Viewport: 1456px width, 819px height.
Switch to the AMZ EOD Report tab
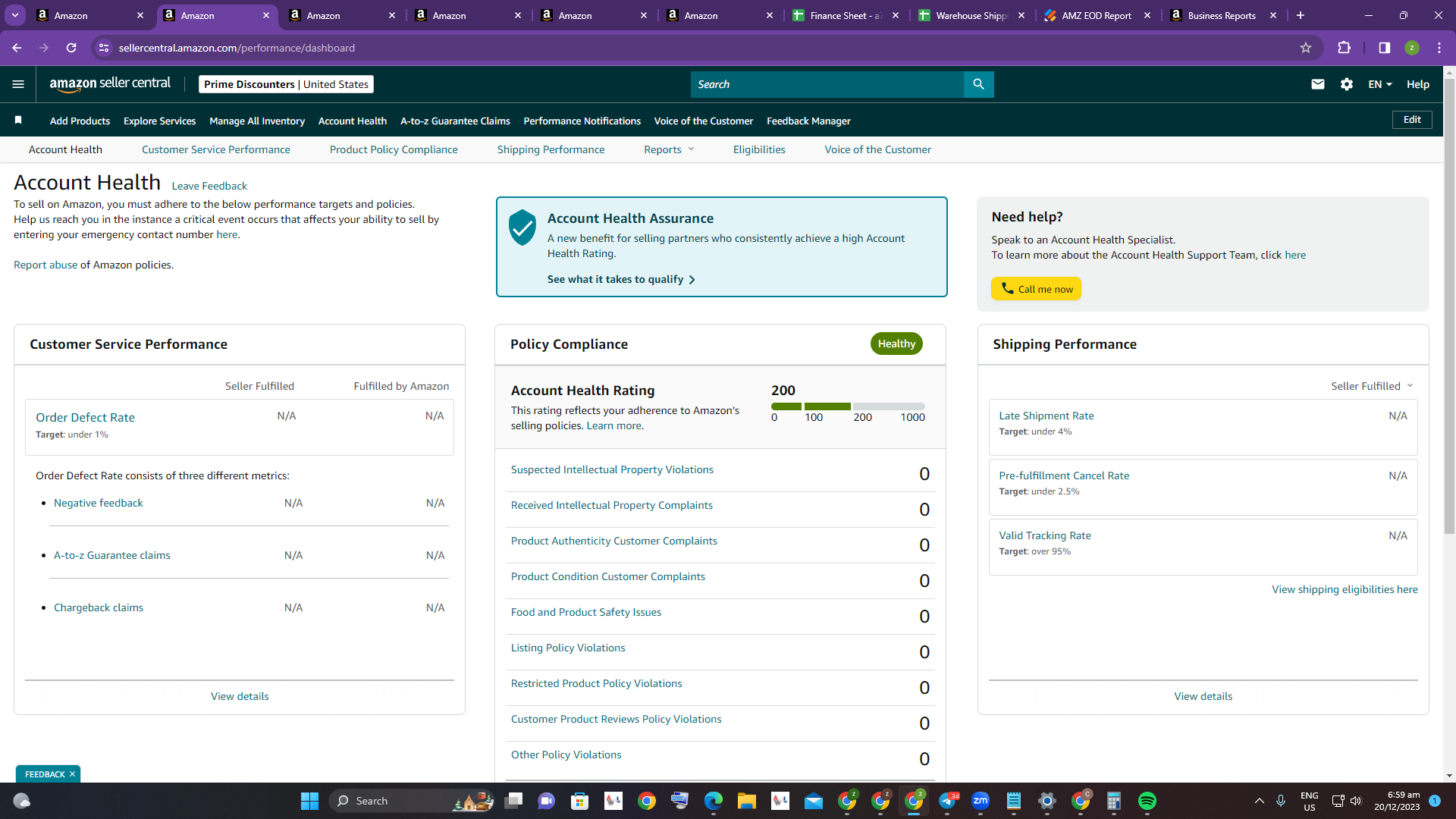[1098, 15]
